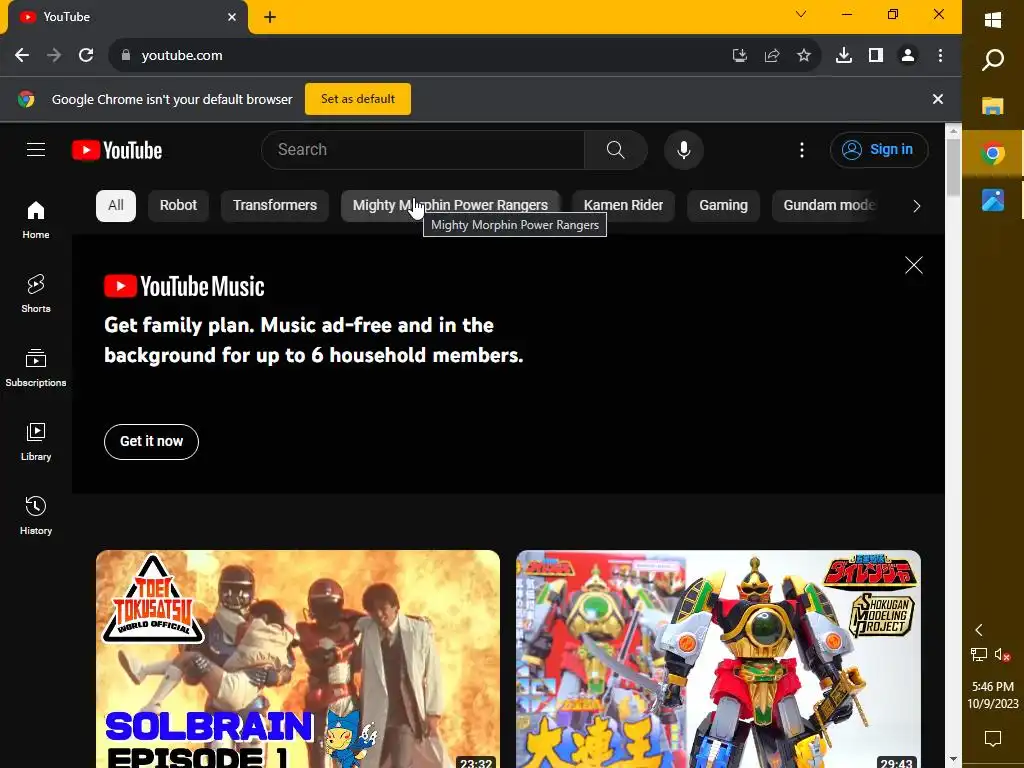Click the YouTube Music logo
This screenshot has height=768, width=1024.
[x=184, y=286]
